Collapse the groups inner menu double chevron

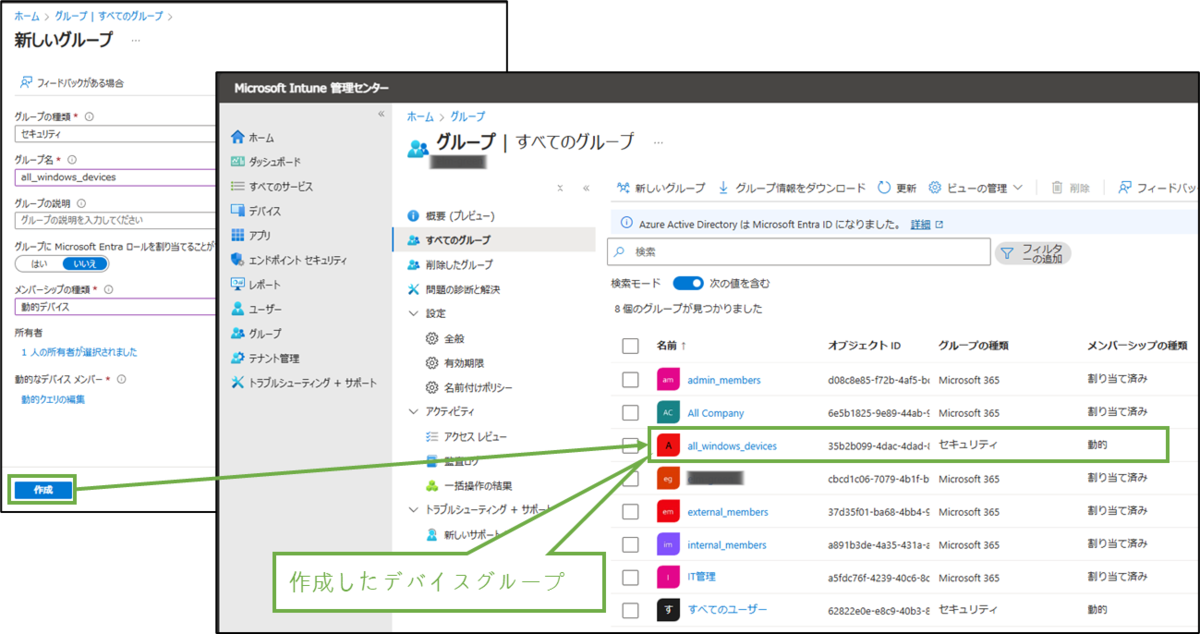click(586, 188)
